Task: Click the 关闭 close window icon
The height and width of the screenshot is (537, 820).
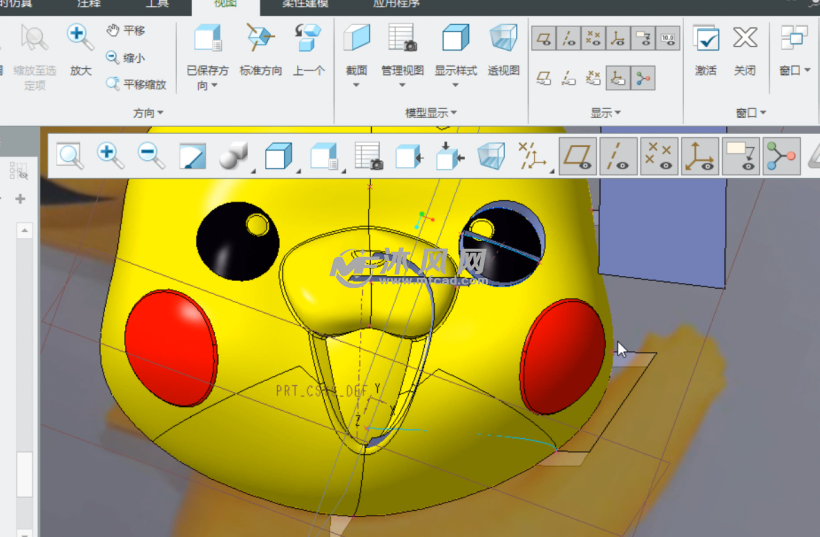Action: (745, 50)
